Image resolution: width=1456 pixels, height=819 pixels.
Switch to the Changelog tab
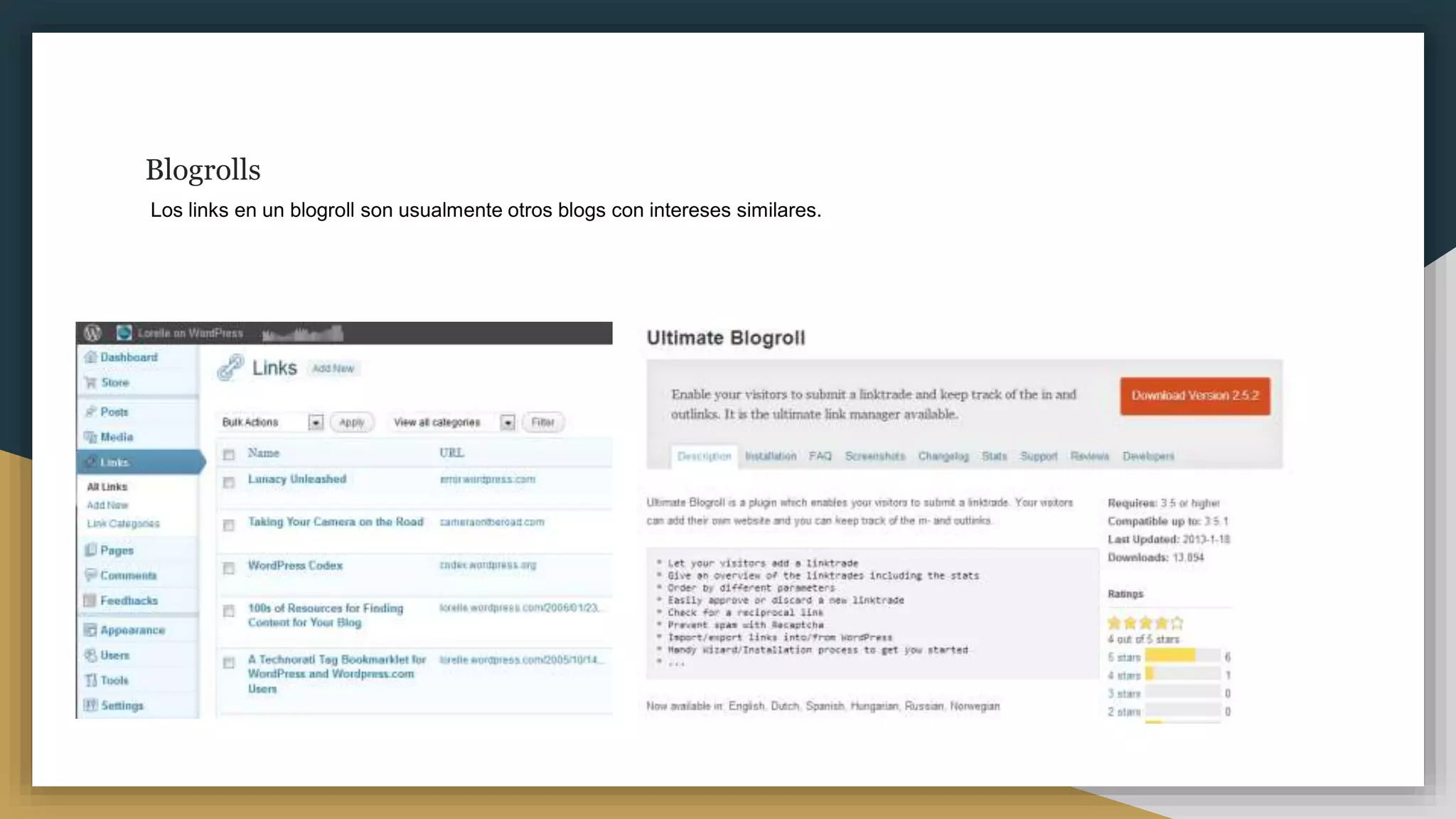943,456
